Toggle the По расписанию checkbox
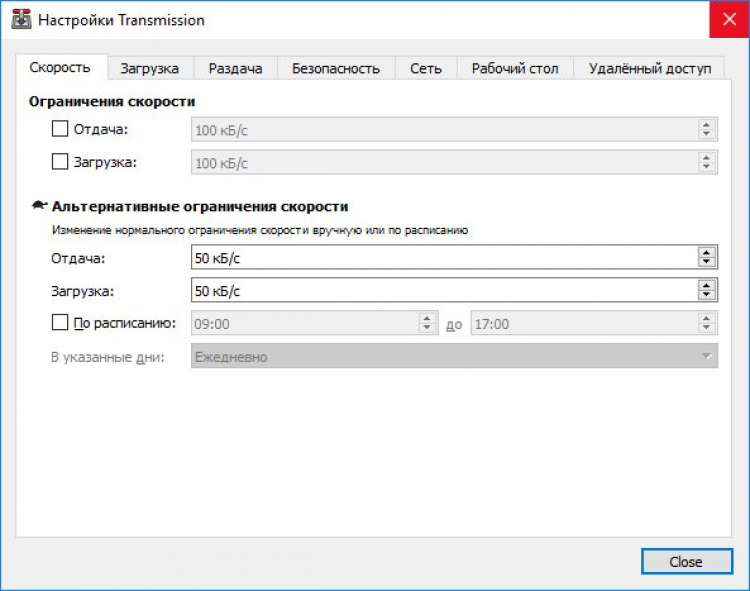 point(60,323)
